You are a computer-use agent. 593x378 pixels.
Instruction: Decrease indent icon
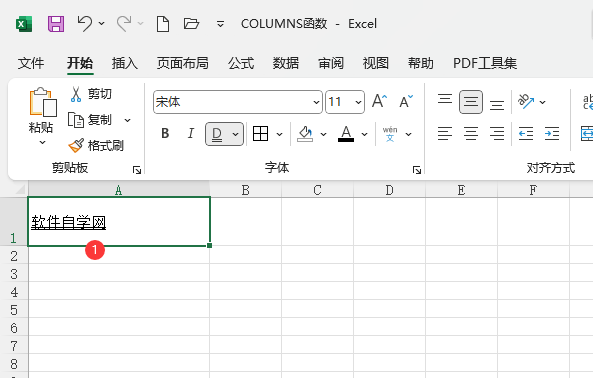tap(526, 133)
